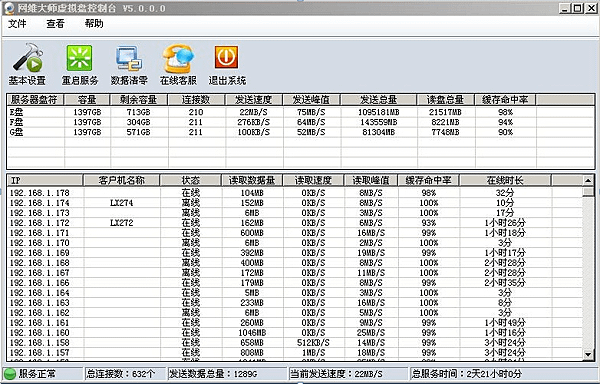
Task: Click 发送数据总量 1289G in status bar
Action: (x=227, y=374)
